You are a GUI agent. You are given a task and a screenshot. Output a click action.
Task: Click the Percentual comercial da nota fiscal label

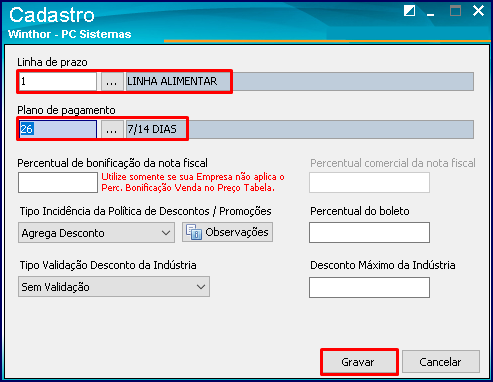click(393, 163)
